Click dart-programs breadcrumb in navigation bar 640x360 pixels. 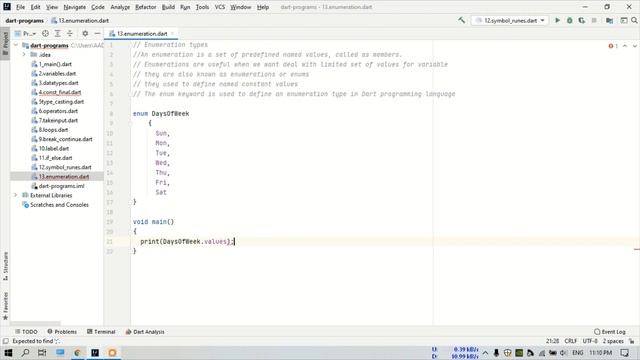24,20
